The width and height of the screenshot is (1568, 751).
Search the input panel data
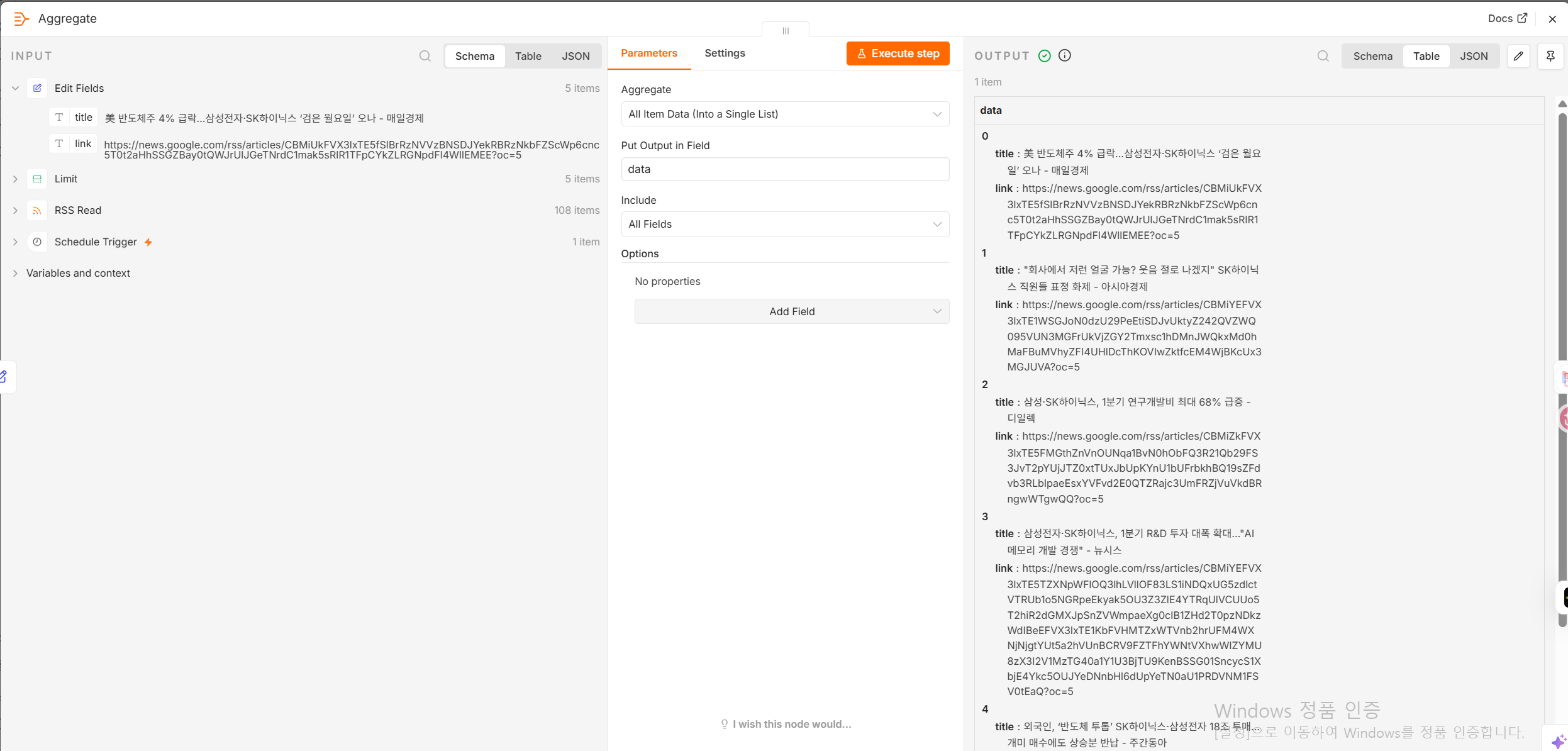[x=425, y=56]
